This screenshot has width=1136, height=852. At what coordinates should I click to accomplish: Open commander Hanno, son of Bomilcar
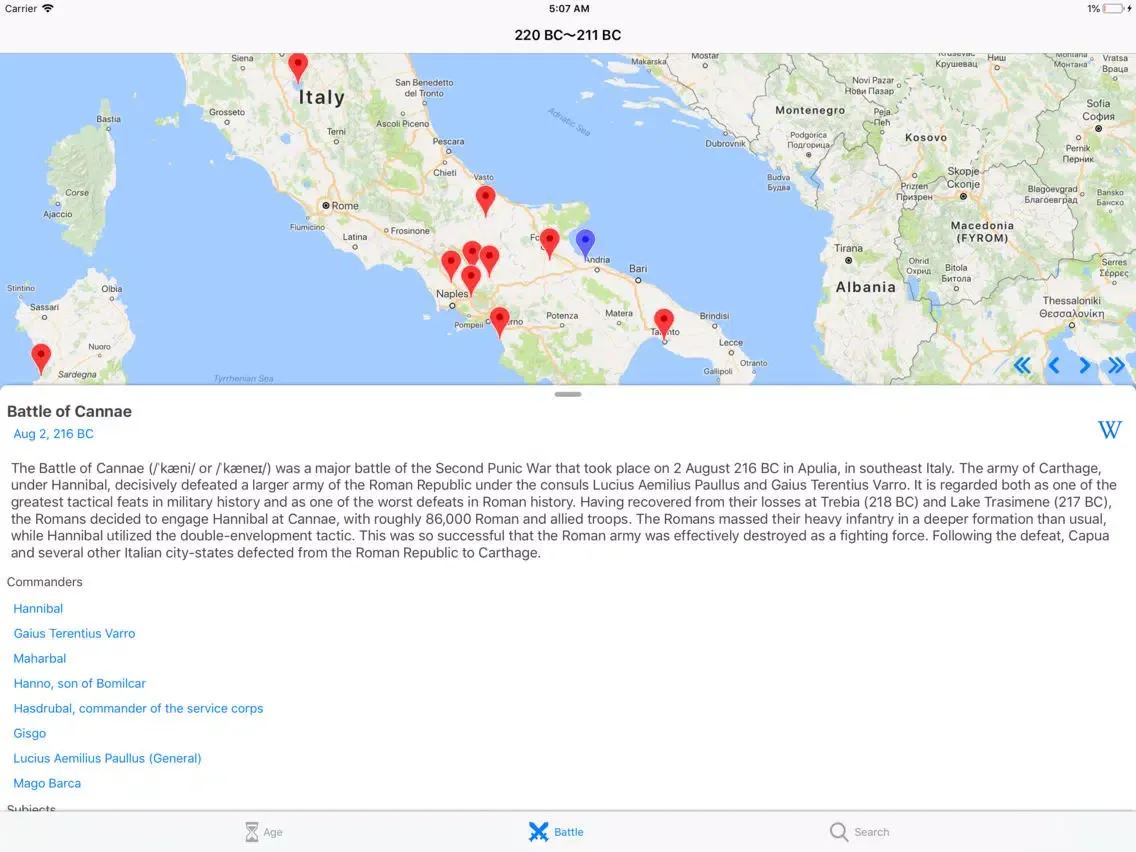[80, 683]
